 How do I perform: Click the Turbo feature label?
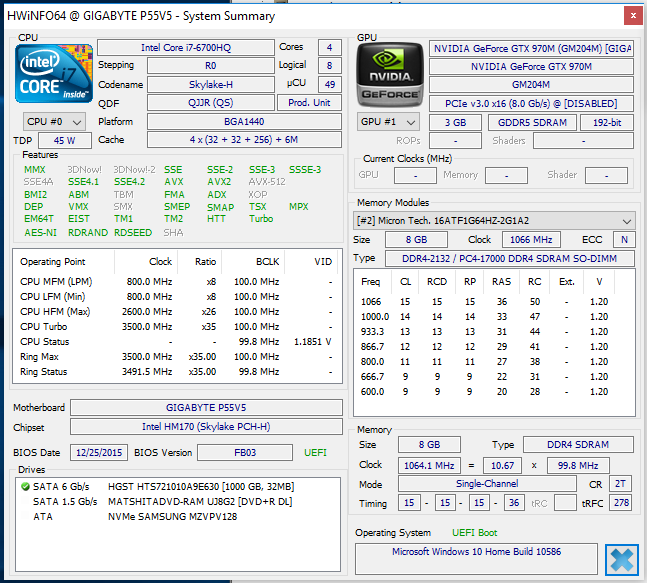tap(261, 219)
